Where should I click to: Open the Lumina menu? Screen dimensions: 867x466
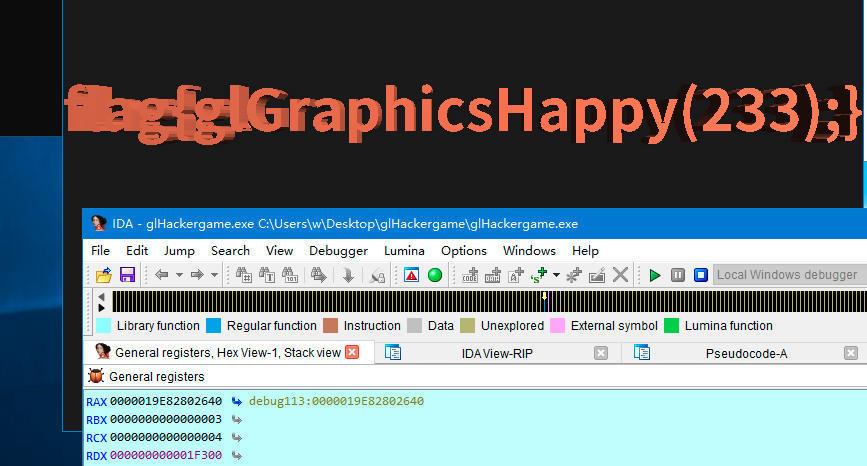coord(404,251)
